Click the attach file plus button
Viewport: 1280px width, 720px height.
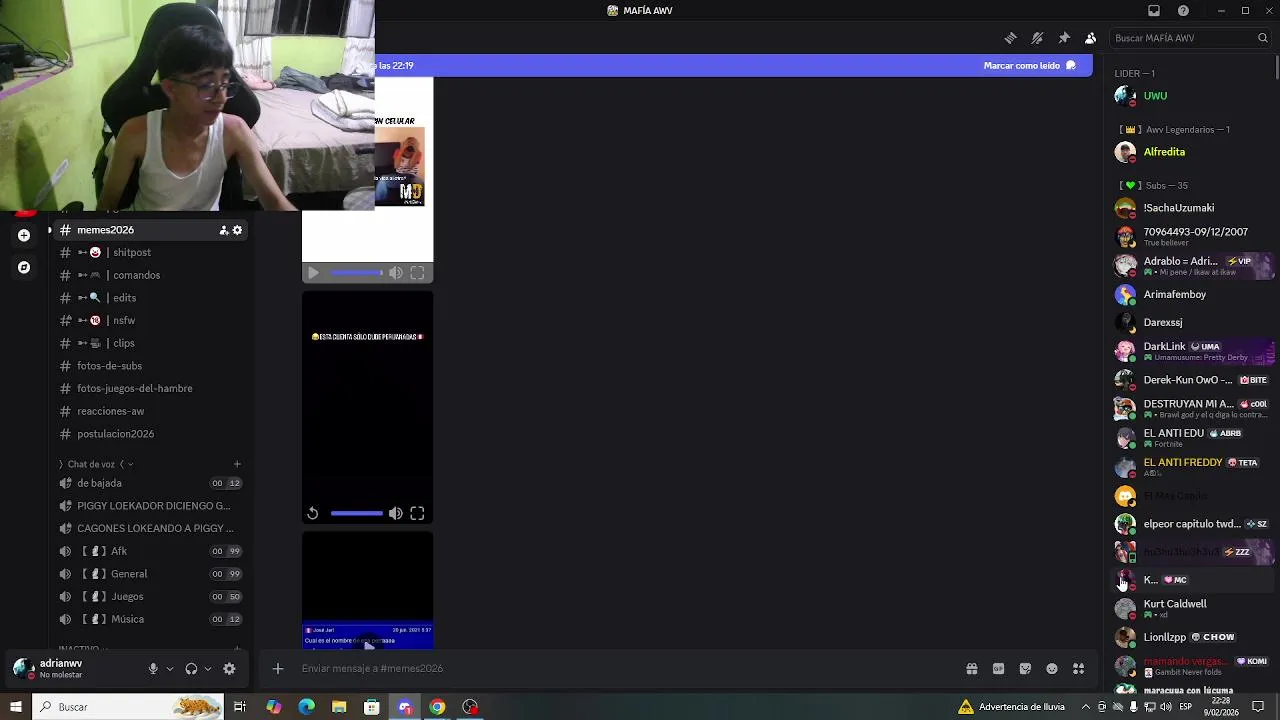tap(278, 669)
